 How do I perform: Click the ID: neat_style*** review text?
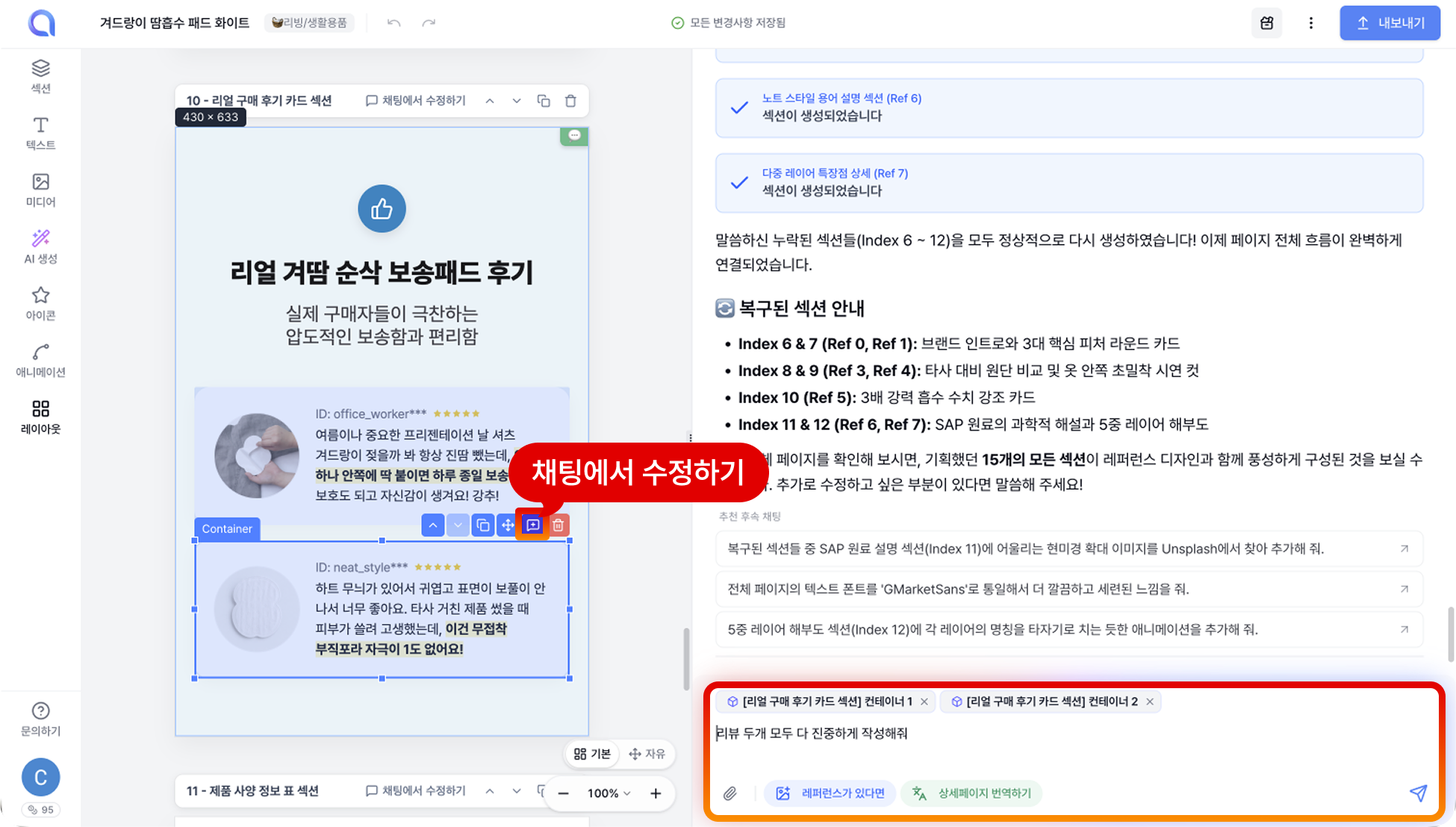[x=361, y=568]
